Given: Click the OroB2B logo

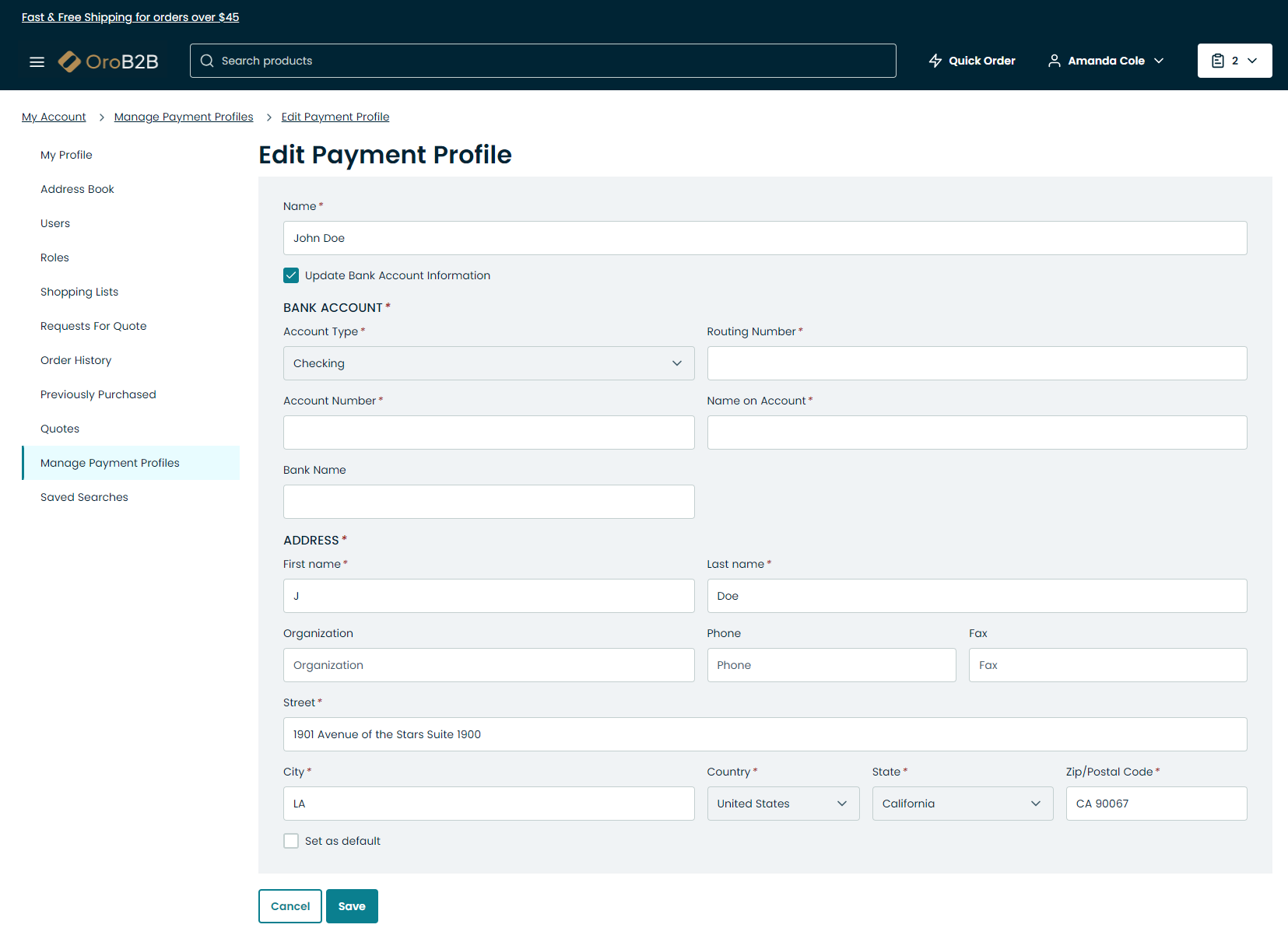Looking at the screenshot, I should tap(108, 61).
